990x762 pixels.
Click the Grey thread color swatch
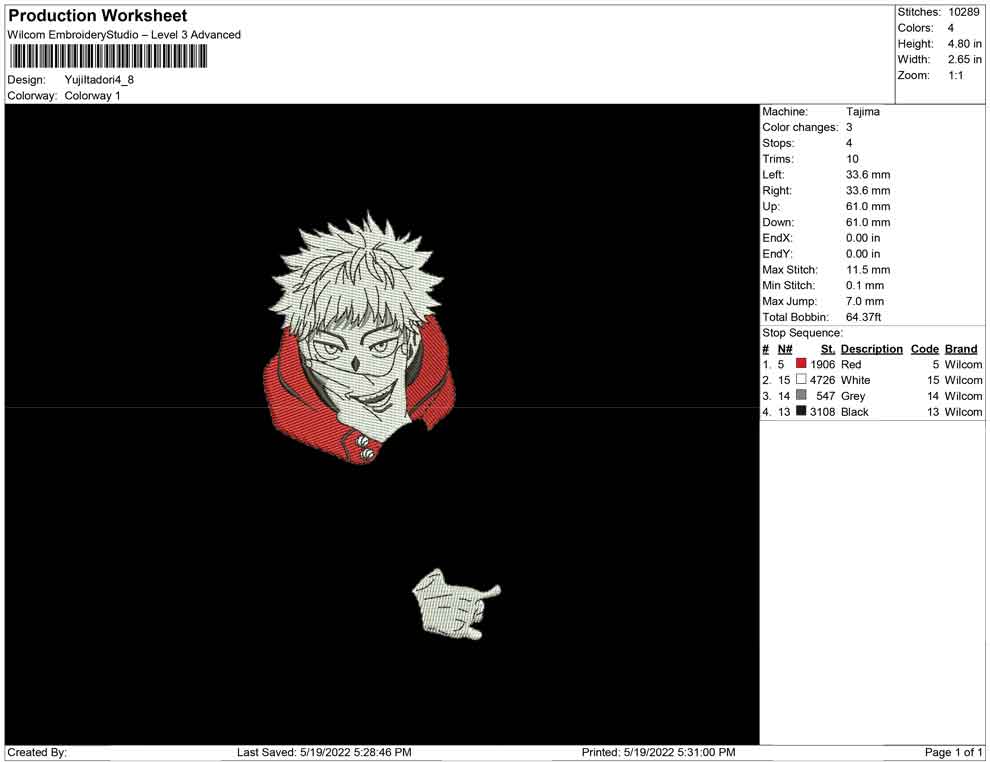click(x=801, y=395)
